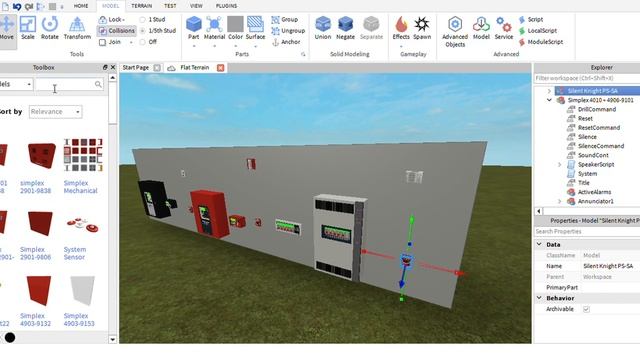This screenshot has width=640, height=360.
Task: Open the Simplex Mechanical toolbox model
Action: (x=83, y=155)
